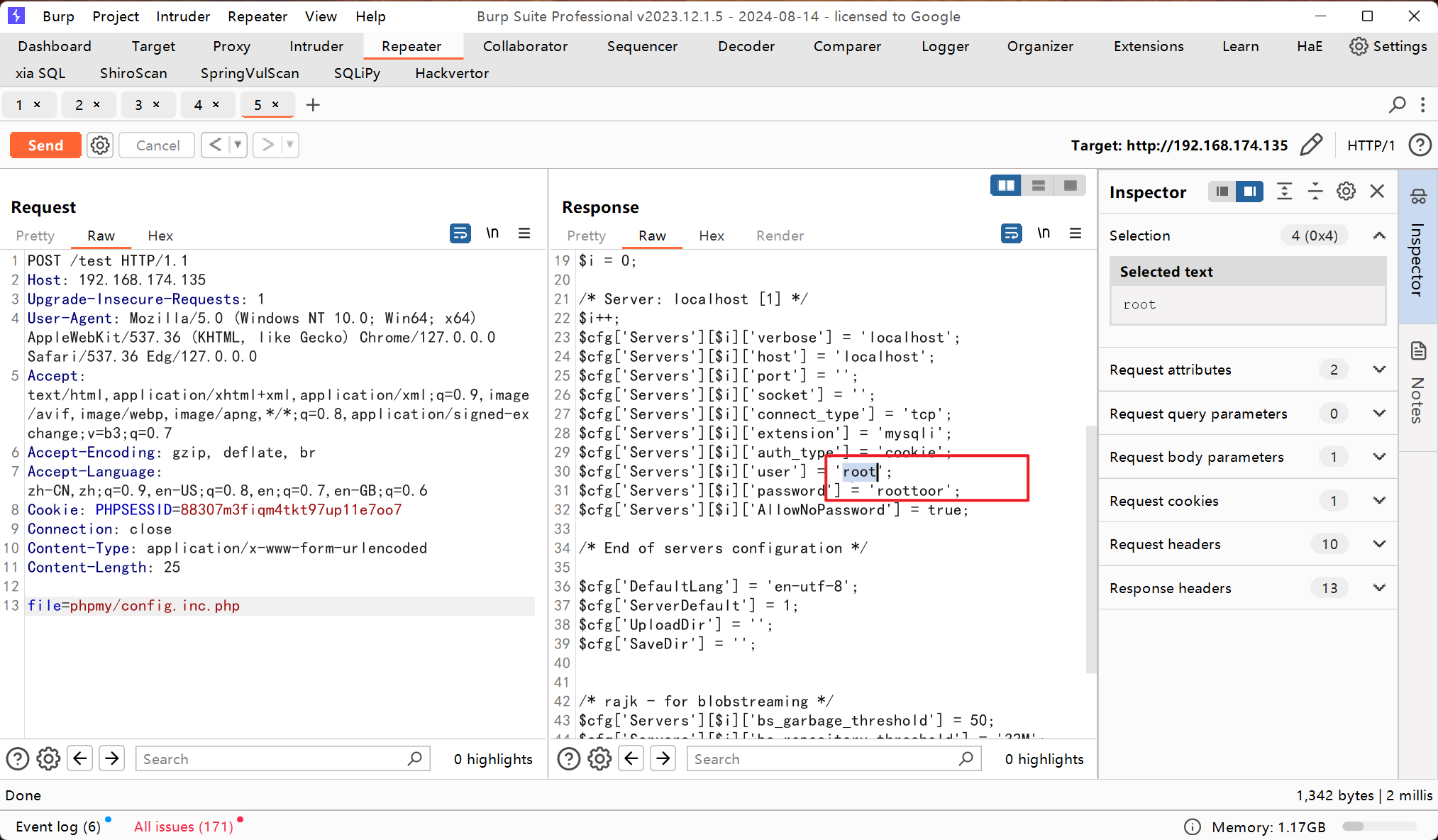Go forward to next request in history
This screenshot has height=840, width=1438.
coord(267,145)
